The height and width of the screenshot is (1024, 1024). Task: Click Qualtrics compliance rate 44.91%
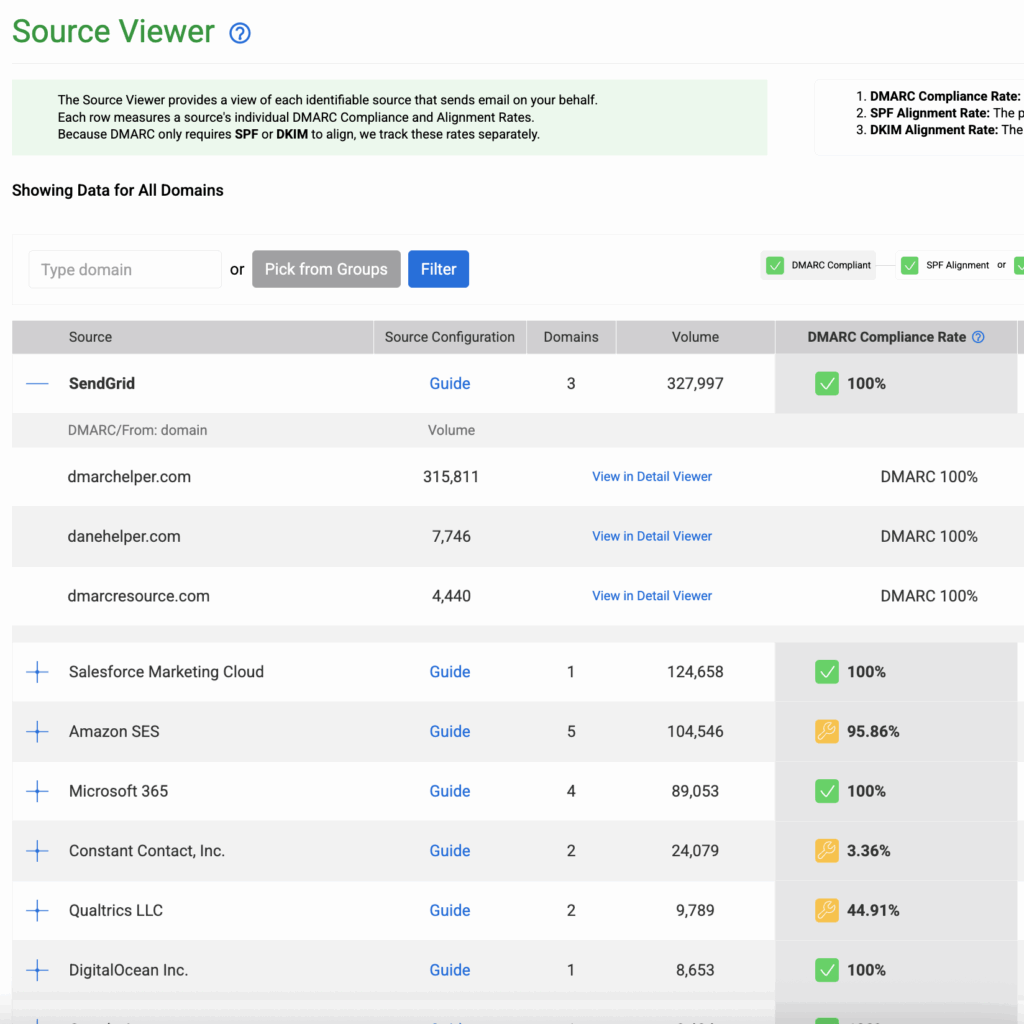873,910
